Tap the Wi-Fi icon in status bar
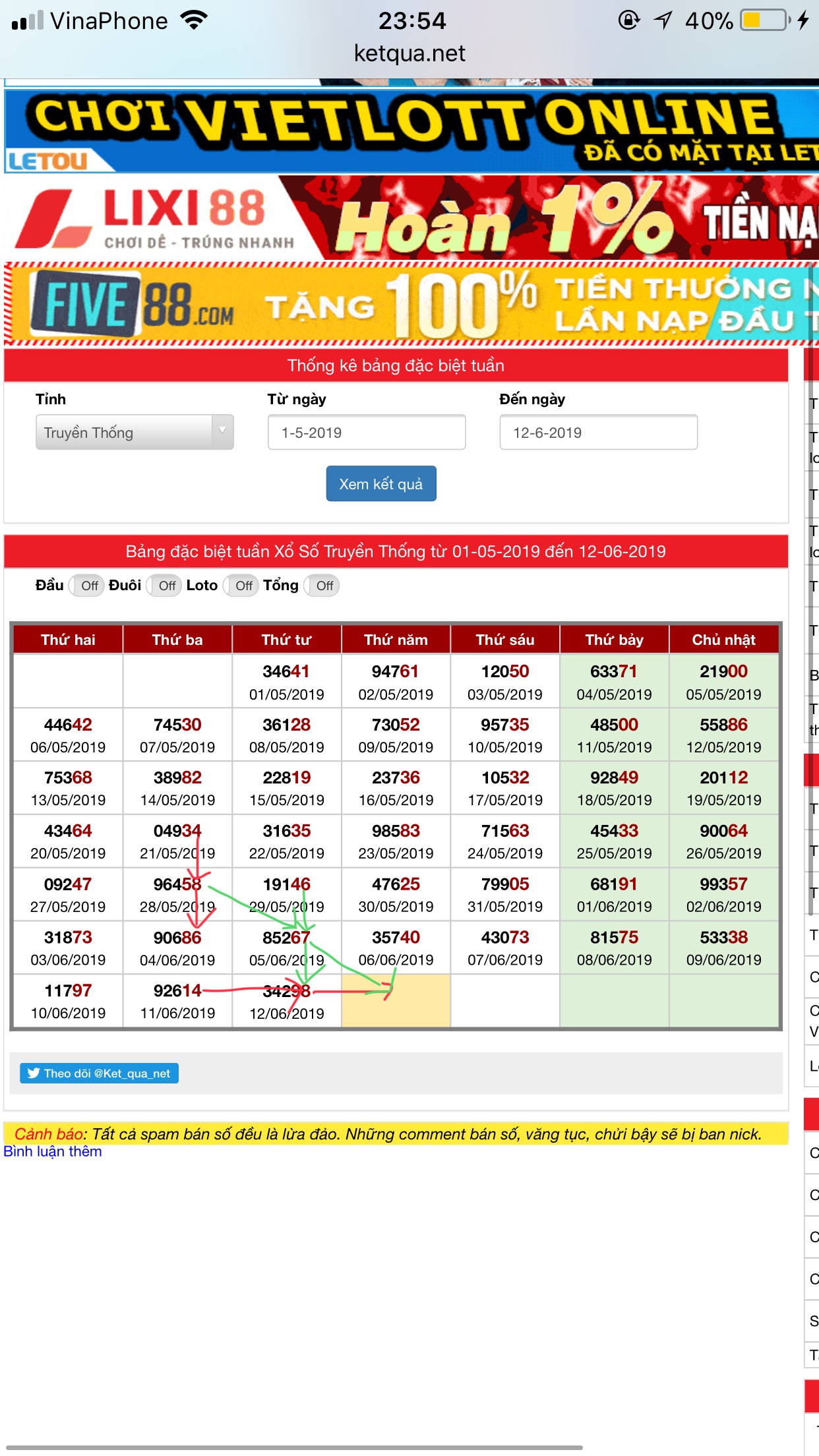 pos(194,20)
